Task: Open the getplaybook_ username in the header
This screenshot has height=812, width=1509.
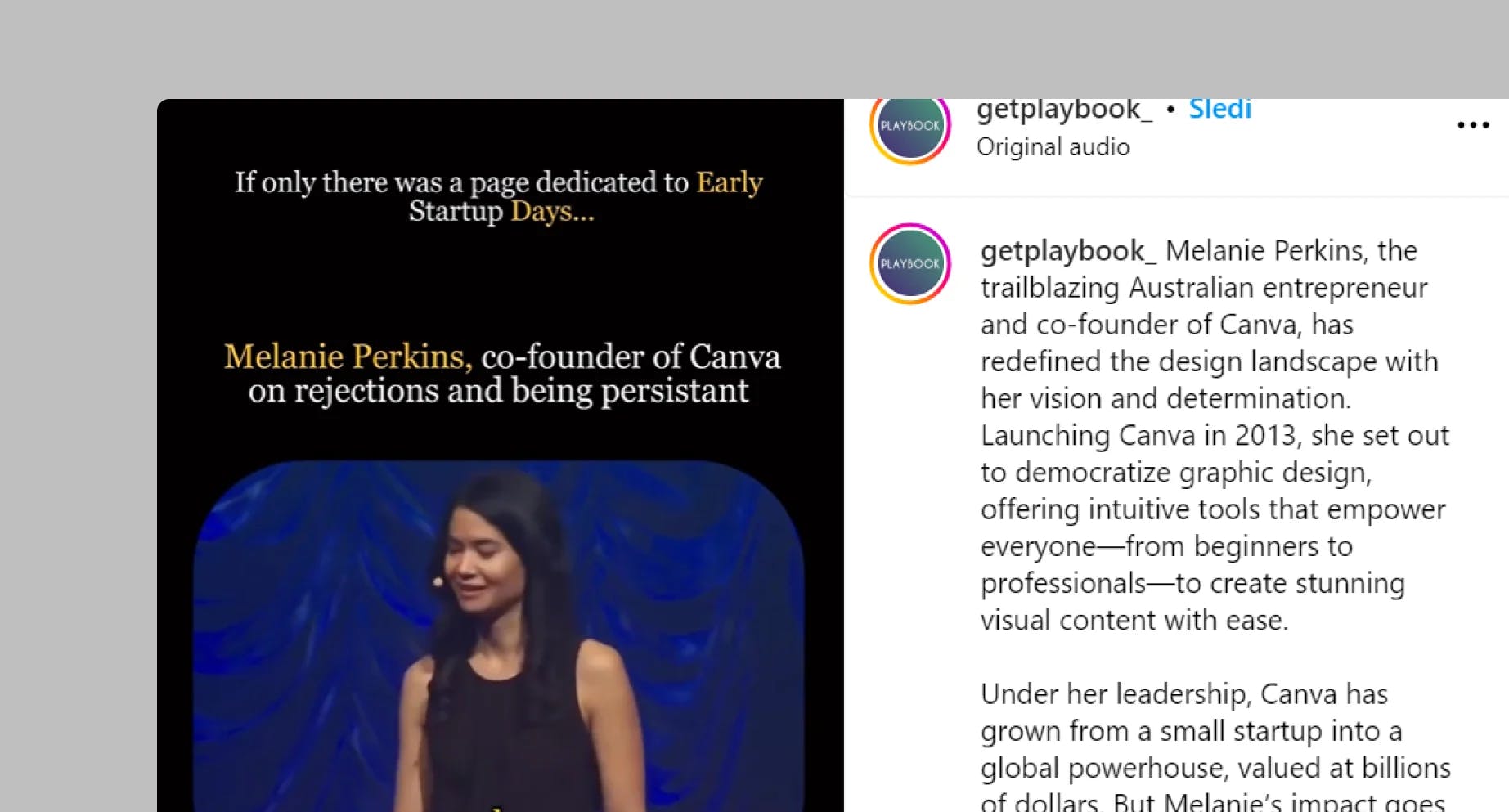Action: 1064,110
